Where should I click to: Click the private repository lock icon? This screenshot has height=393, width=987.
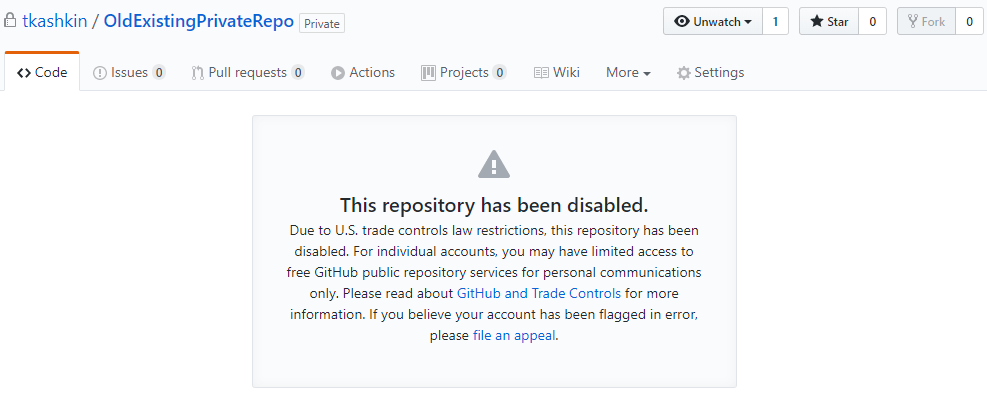point(9,21)
